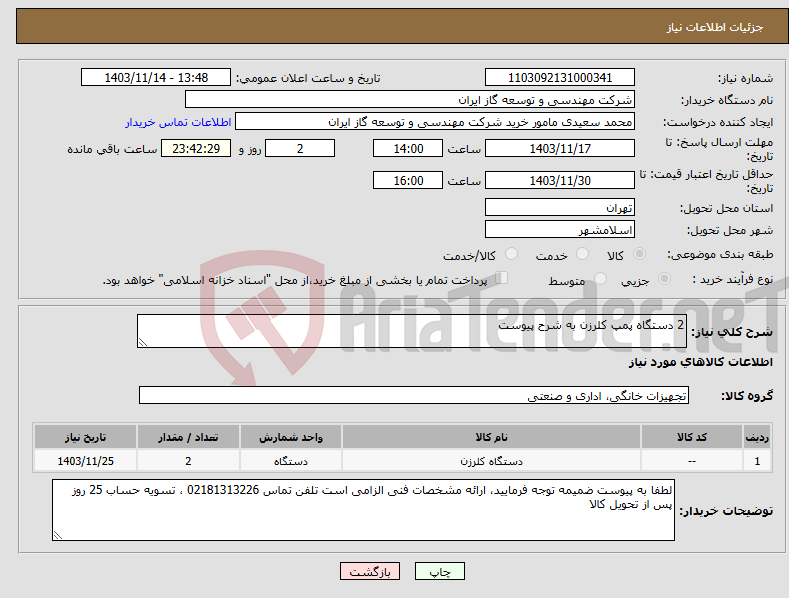Click the بازگشت back button
This screenshot has width=789, height=598.
pos(370,571)
